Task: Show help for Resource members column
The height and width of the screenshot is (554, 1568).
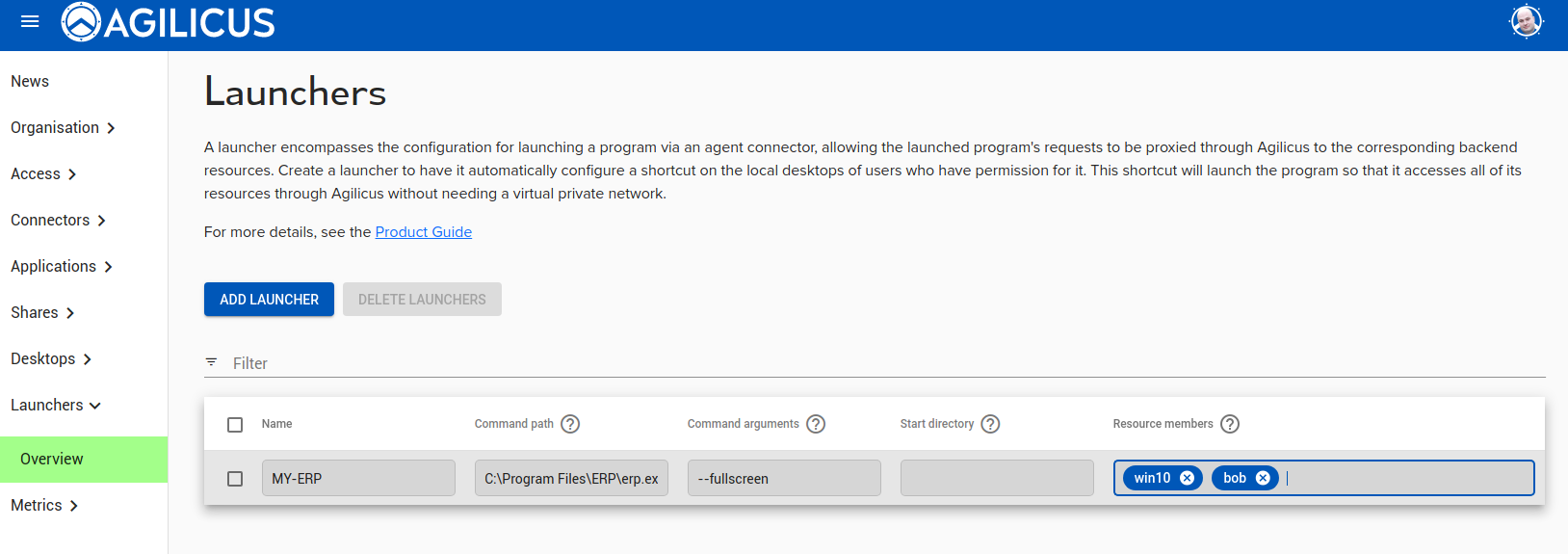Action: [1230, 424]
